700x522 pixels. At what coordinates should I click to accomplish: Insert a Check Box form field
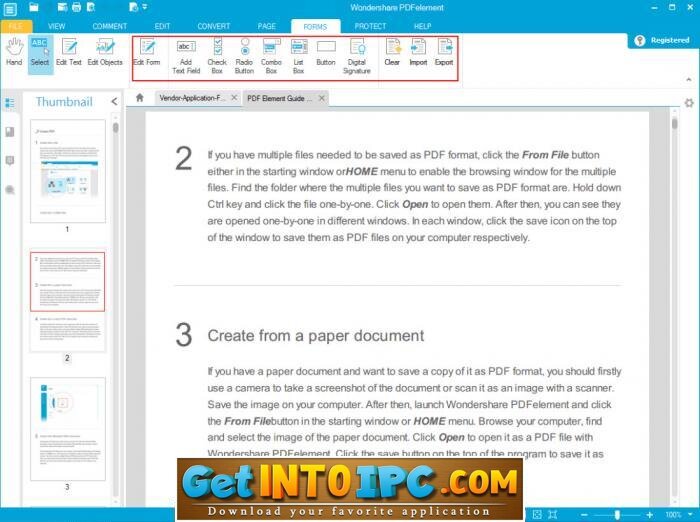pyautogui.click(x=217, y=57)
